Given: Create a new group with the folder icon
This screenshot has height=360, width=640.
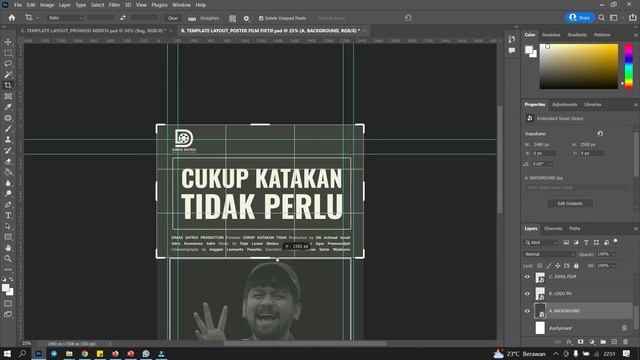Looking at the screenshot, I should [x=603, y=342].
